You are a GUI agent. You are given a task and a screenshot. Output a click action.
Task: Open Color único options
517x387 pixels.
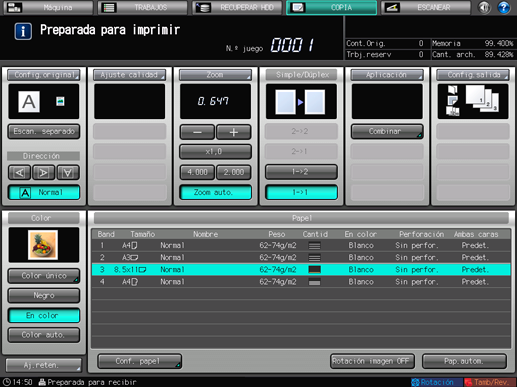pos(44,276)
